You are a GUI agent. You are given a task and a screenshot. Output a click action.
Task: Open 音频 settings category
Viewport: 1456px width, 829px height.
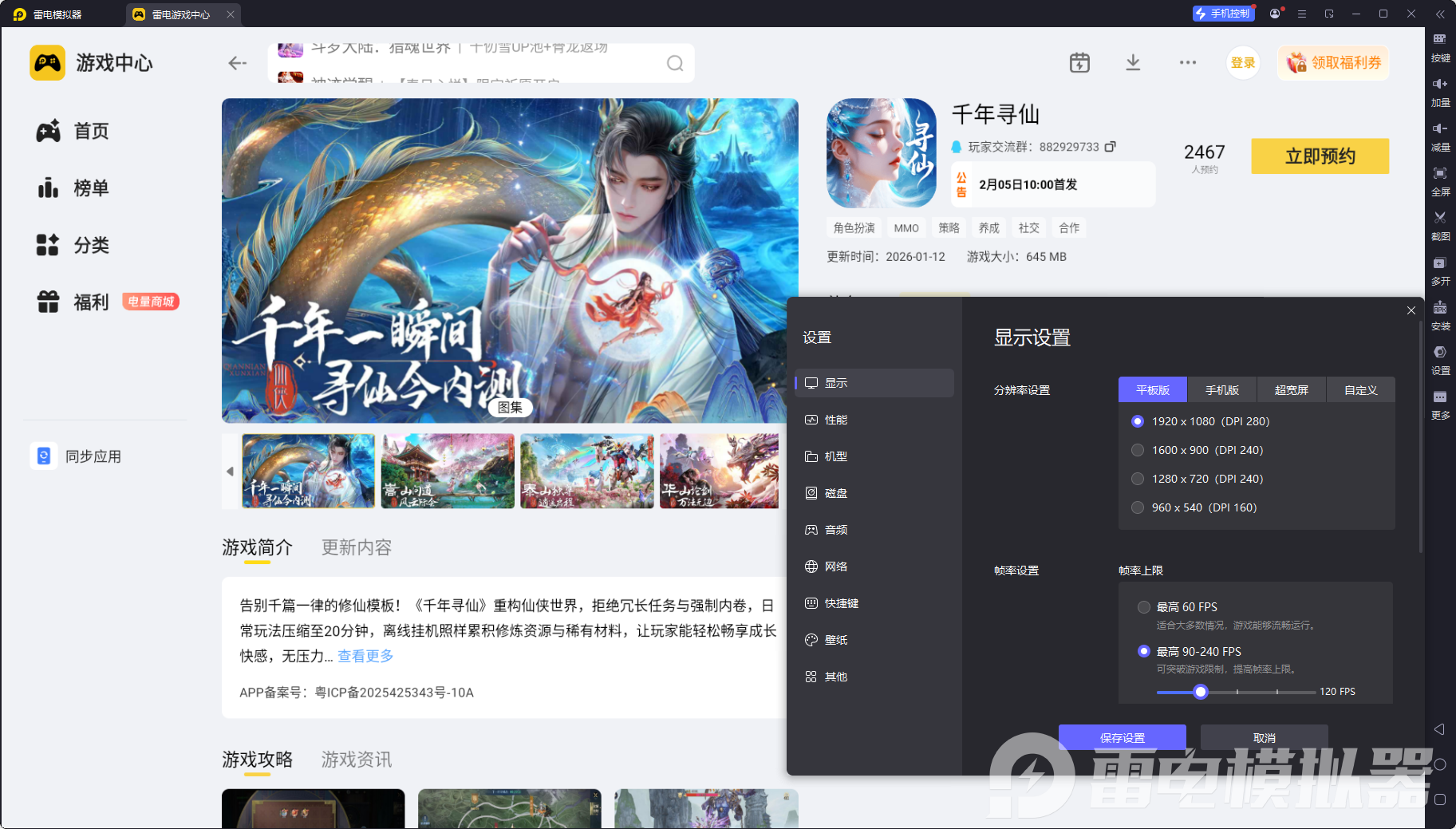pos(874,530)
